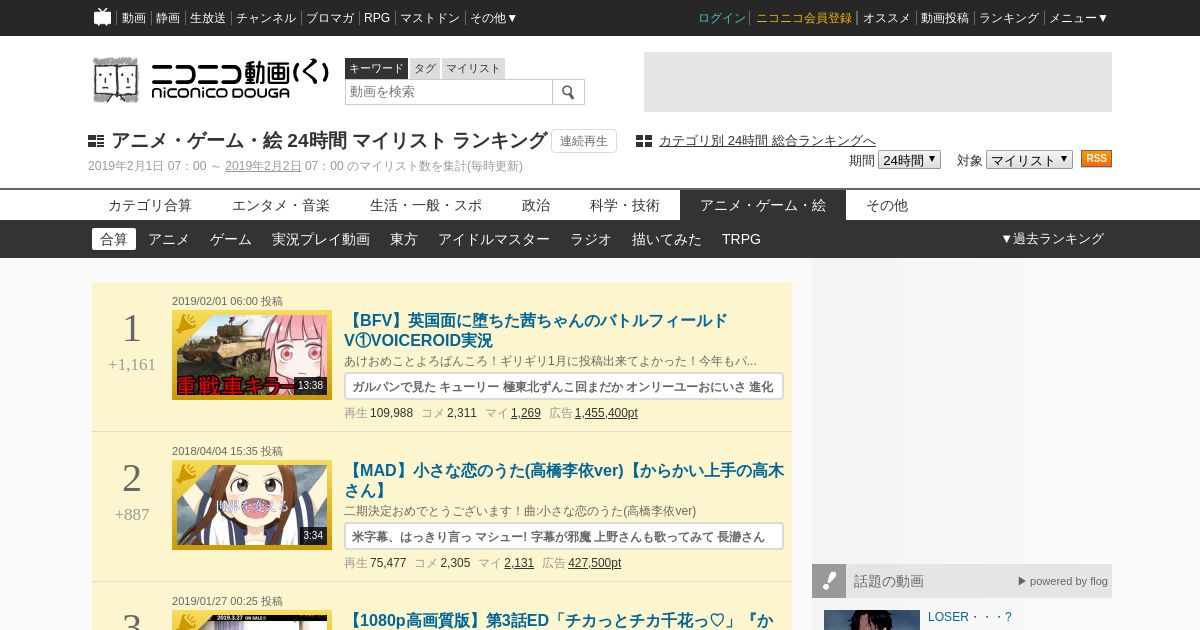Switch to 科学・技術 category tab
Screen dimensions: 1200x630
click(x=625, y=205)
